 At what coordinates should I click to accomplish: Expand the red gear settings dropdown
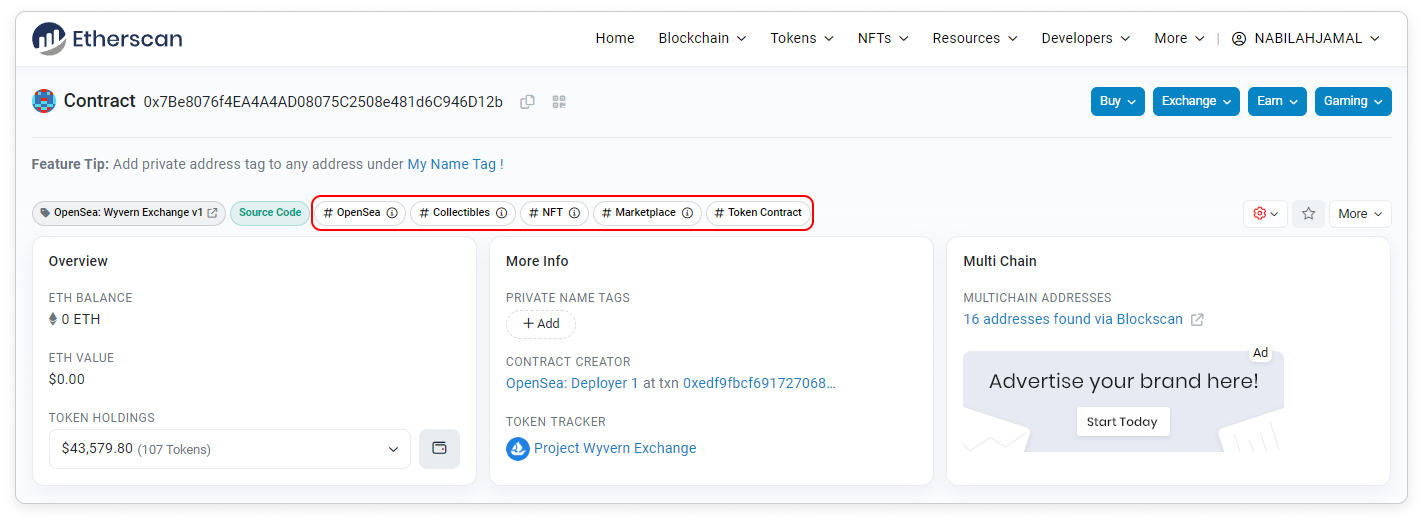(x=1265, y=213)
